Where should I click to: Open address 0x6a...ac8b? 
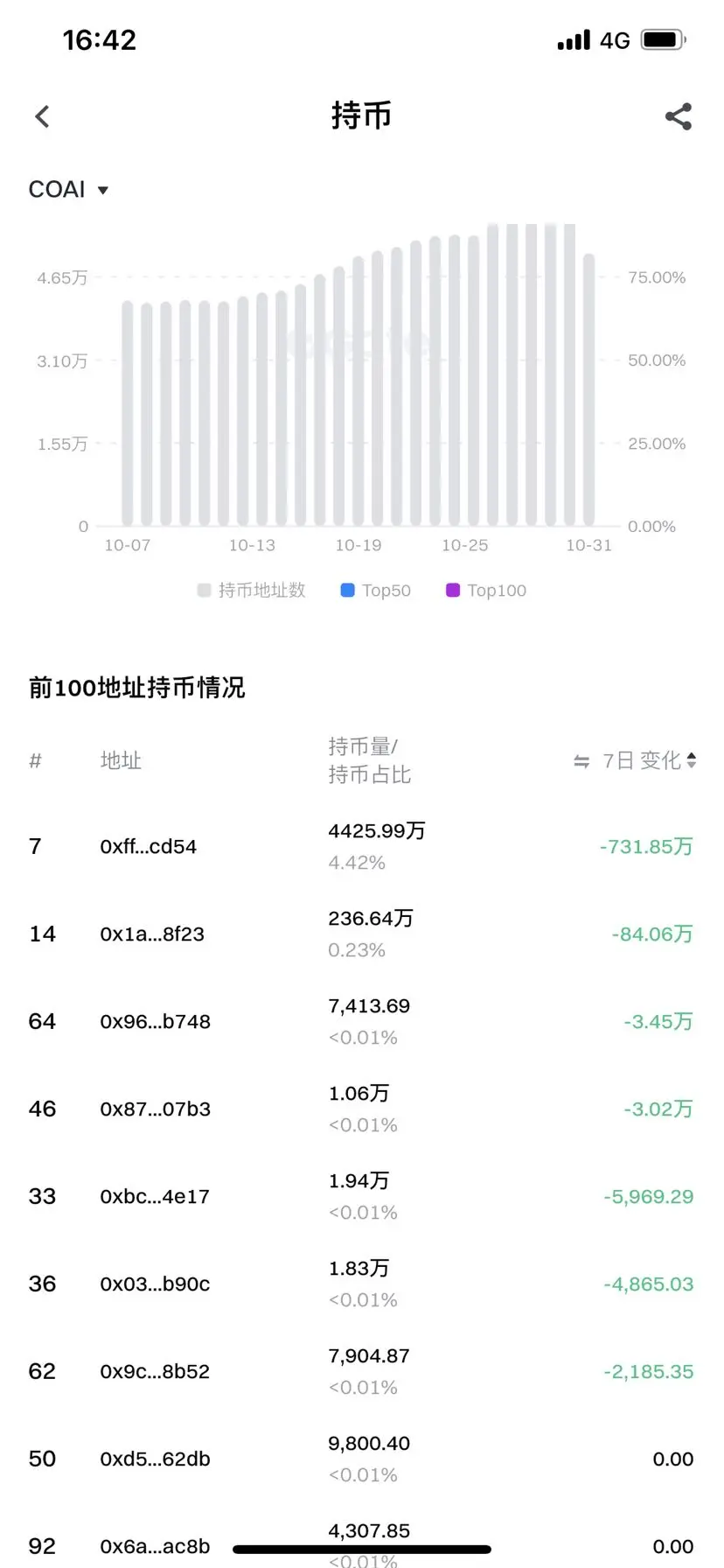[x=155, y=1547]
